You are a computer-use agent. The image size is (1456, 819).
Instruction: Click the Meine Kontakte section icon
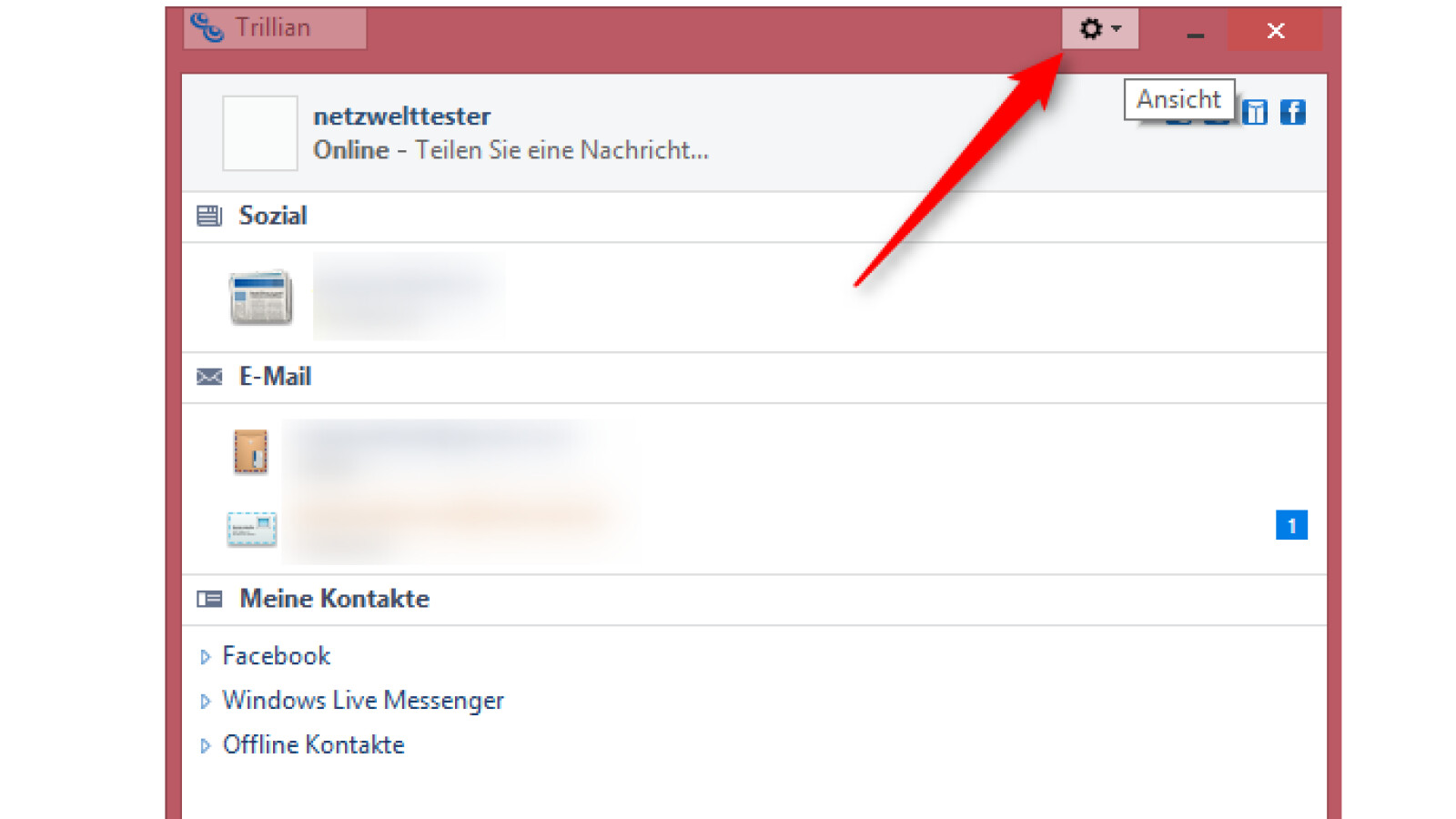(209, 599)
